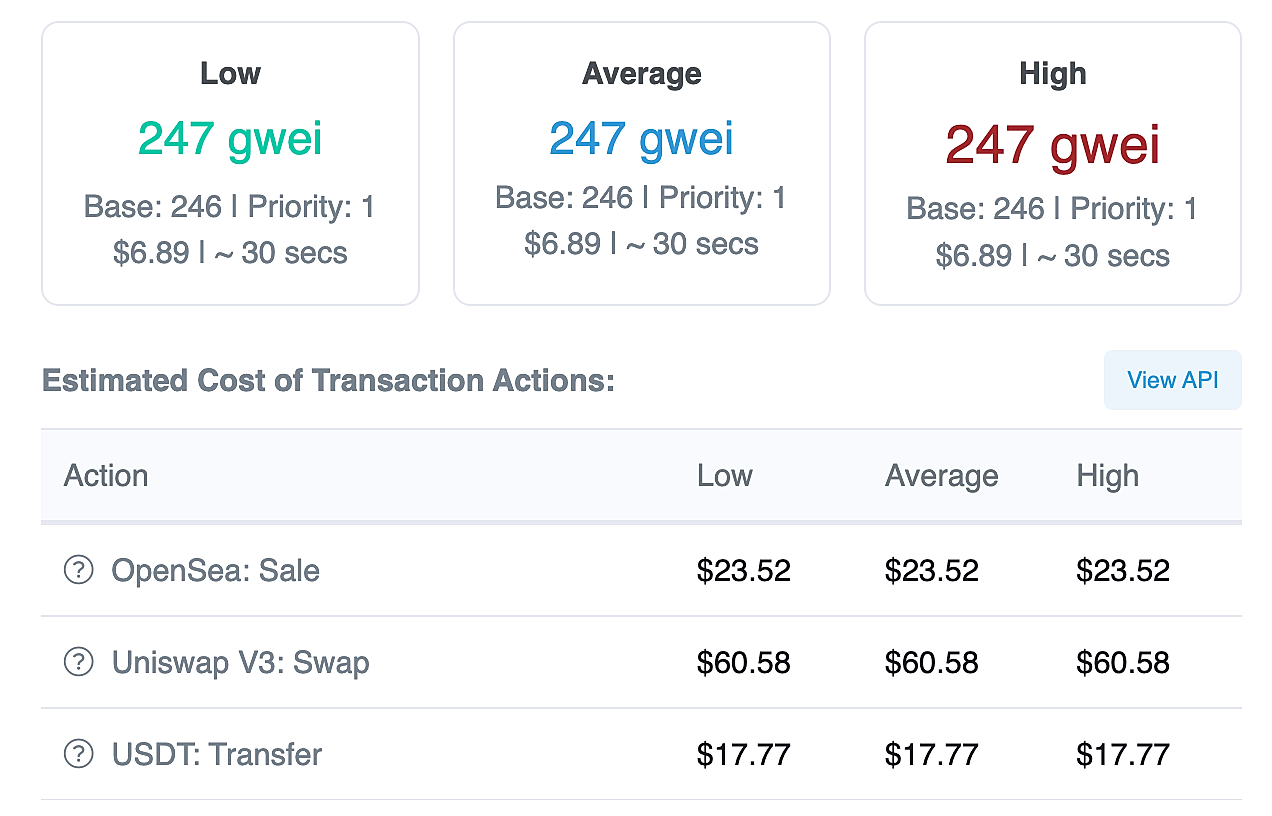Click the Action column header
The height and width of the screenshot is (816, 1272).
click(x=106, y=475)
